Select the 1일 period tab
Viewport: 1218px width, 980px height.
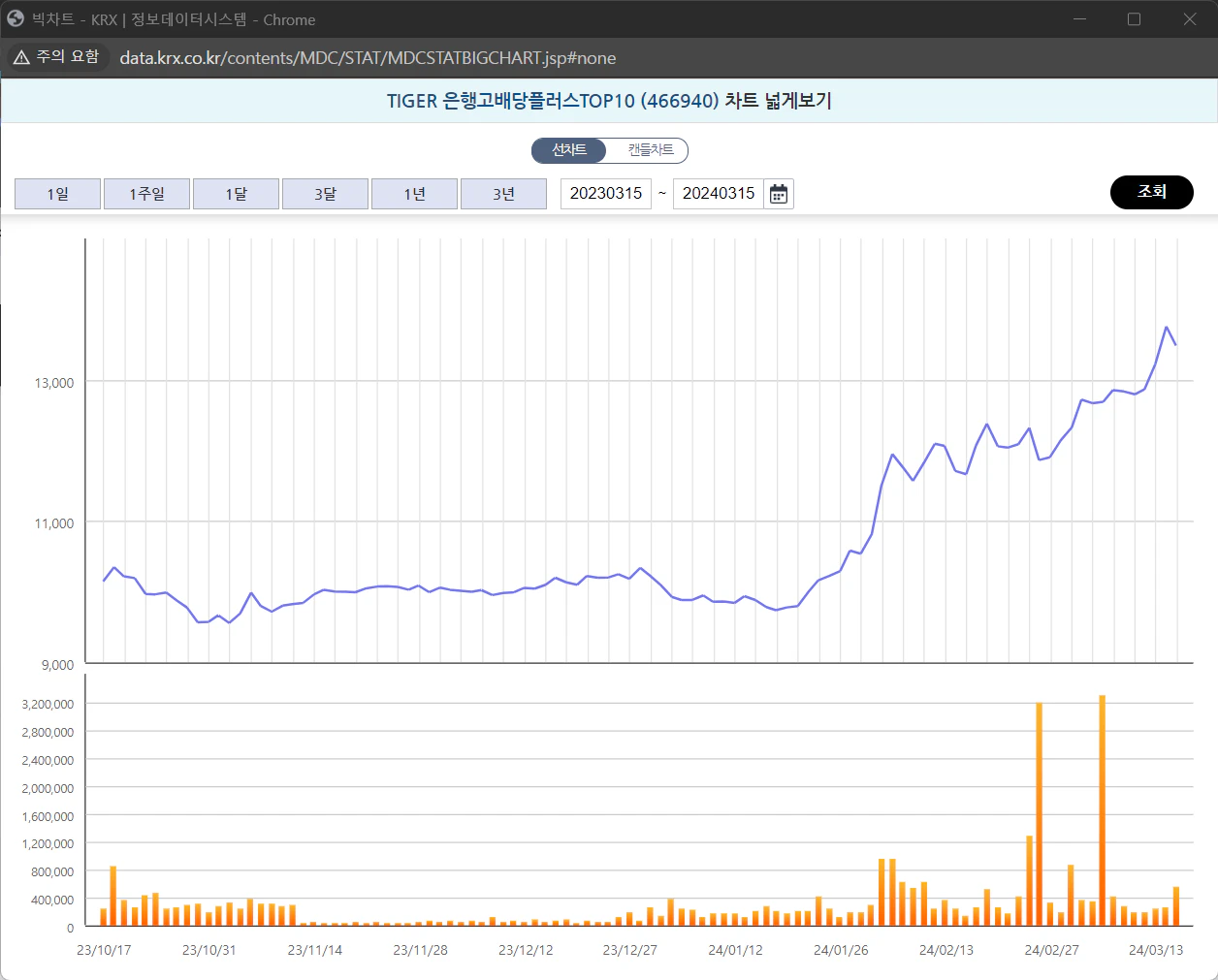57,194
